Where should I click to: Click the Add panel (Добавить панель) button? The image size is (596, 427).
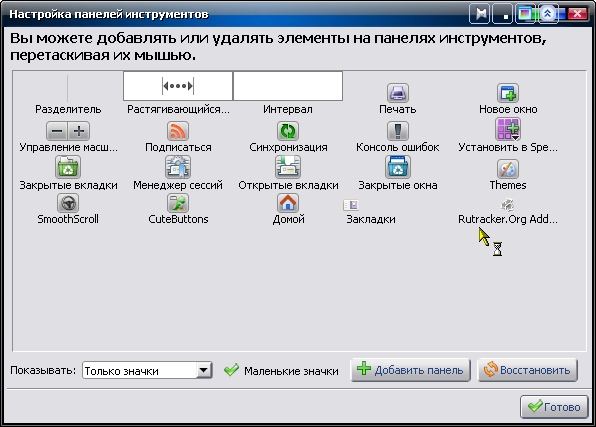tap(411, 370)
